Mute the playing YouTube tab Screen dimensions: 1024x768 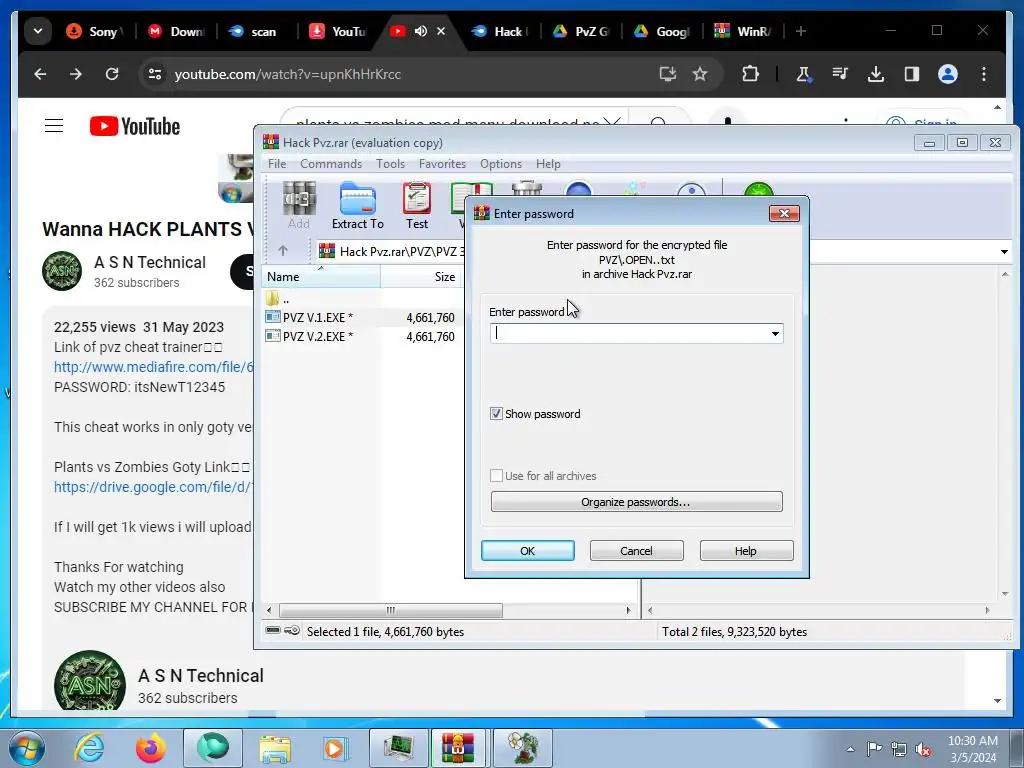pos(421,31)
